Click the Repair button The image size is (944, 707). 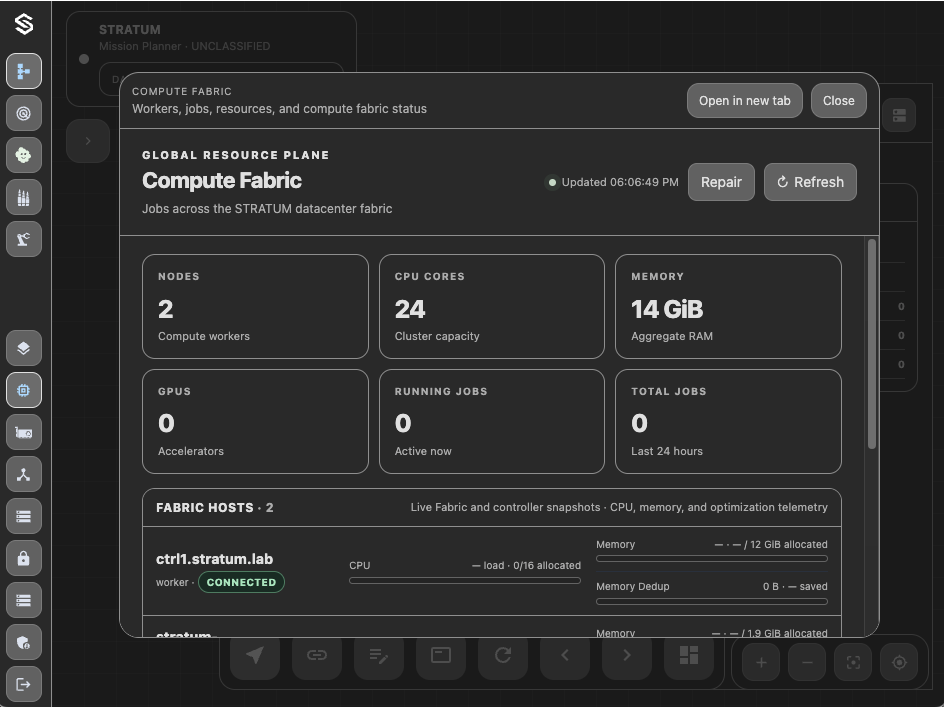tap(721, 182)
